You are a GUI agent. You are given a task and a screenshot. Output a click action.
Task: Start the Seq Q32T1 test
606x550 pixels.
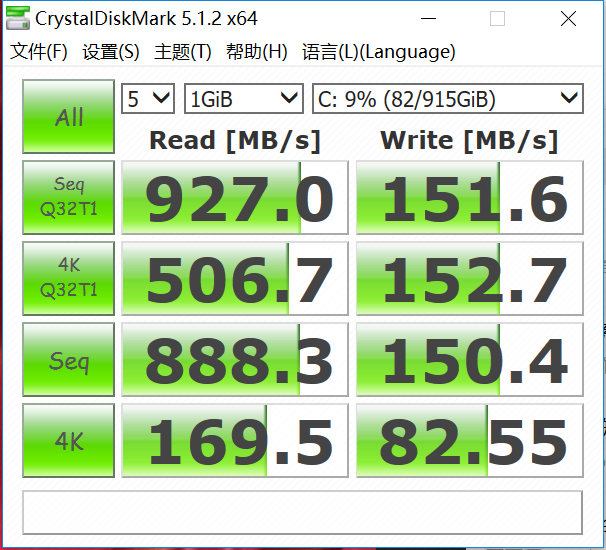coord(69,197)
